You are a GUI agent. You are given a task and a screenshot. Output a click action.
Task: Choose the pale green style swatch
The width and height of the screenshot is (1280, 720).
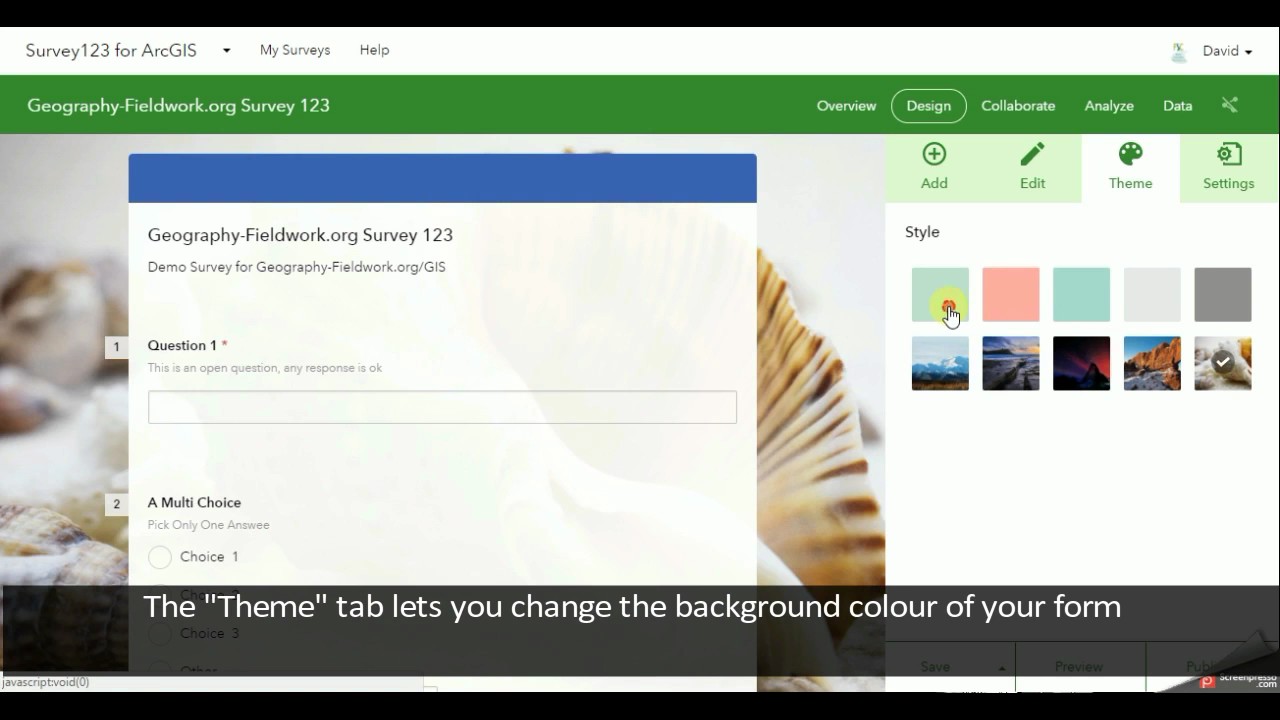940,294
